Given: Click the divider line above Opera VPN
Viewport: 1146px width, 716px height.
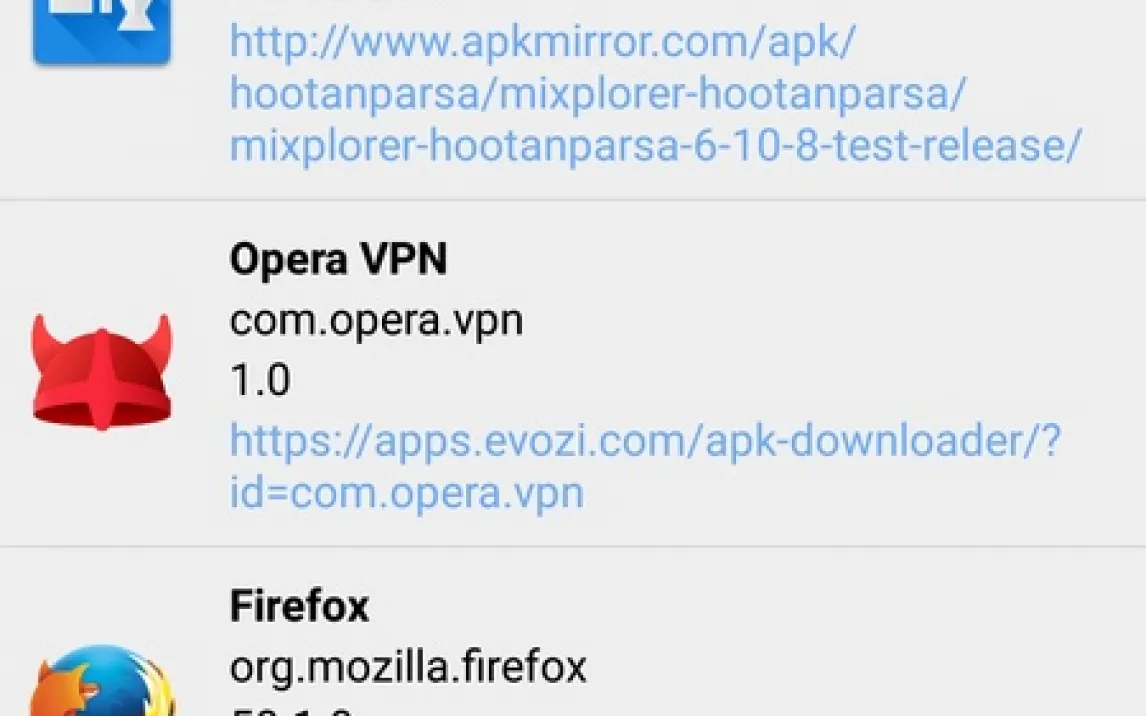Looking at the screenshot, I should coord(573,199).
